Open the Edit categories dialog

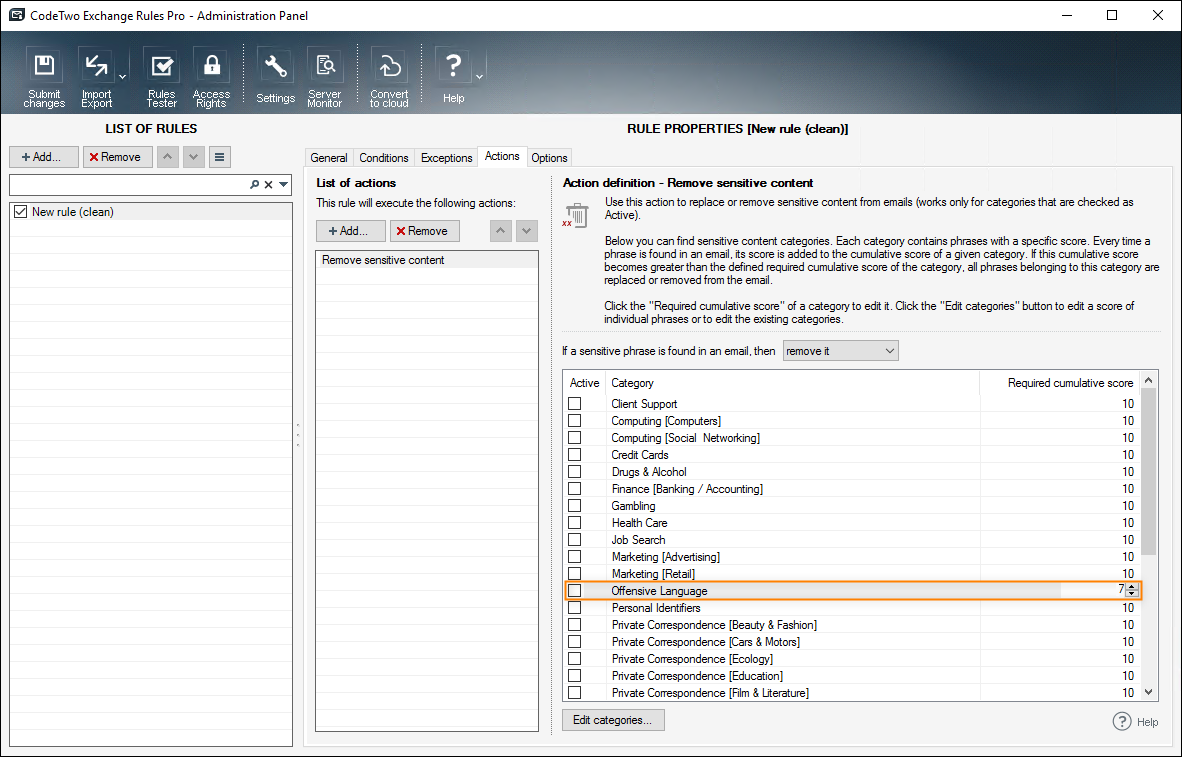(x=613, y=720)
